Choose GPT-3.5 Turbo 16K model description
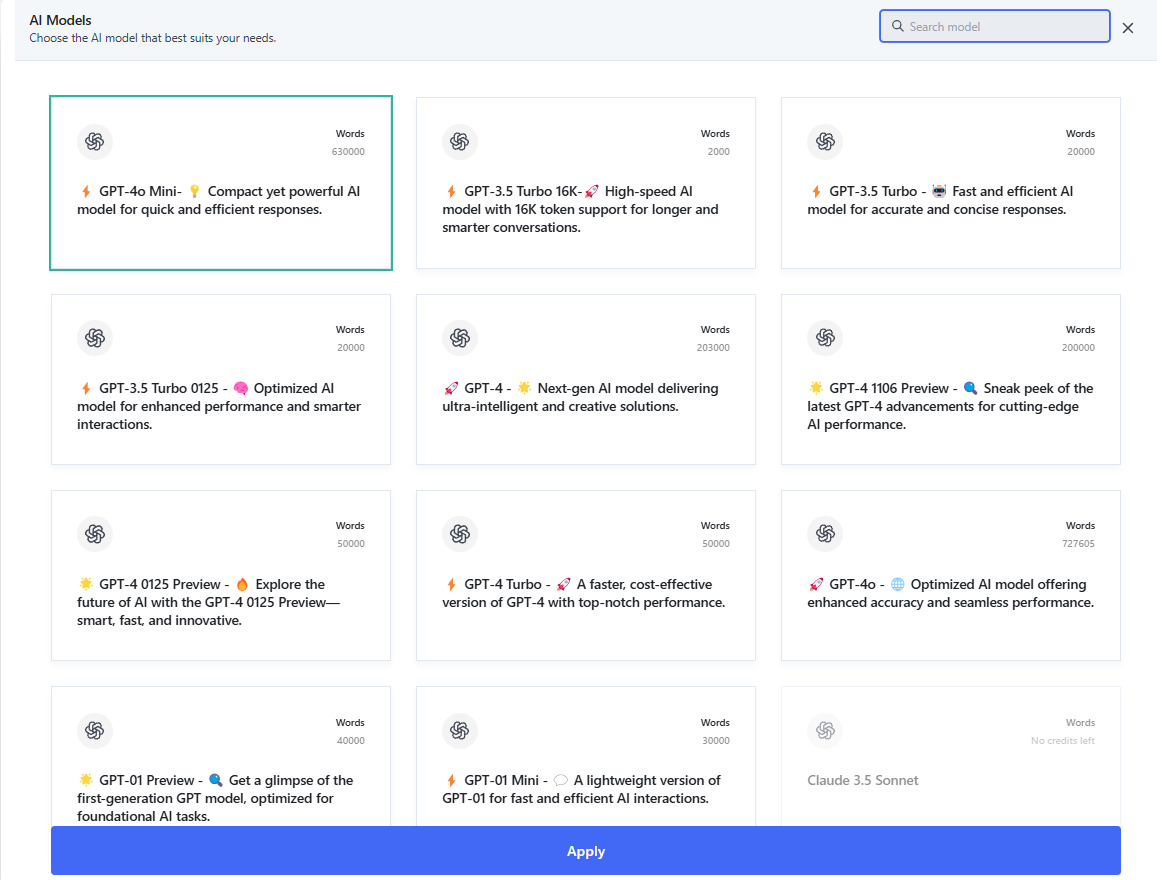 click(x=581, y=209)
